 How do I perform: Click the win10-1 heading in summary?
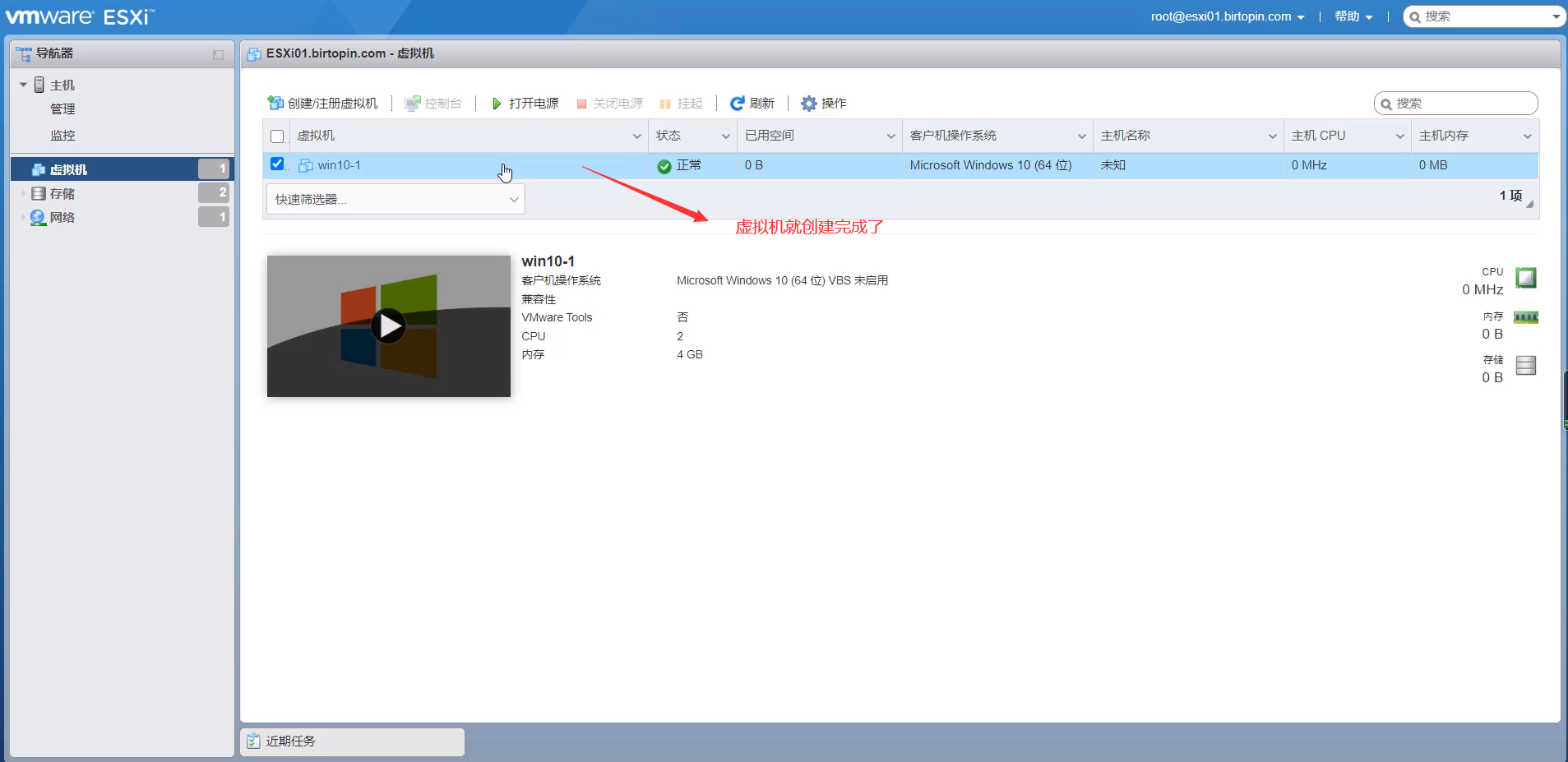pos(548,261)
